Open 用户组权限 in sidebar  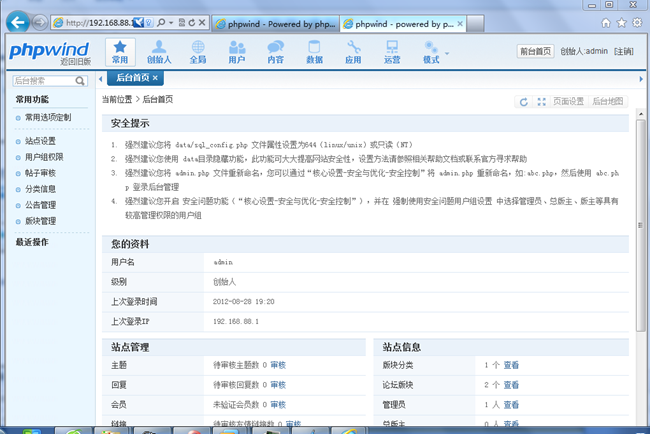[44, 157]
